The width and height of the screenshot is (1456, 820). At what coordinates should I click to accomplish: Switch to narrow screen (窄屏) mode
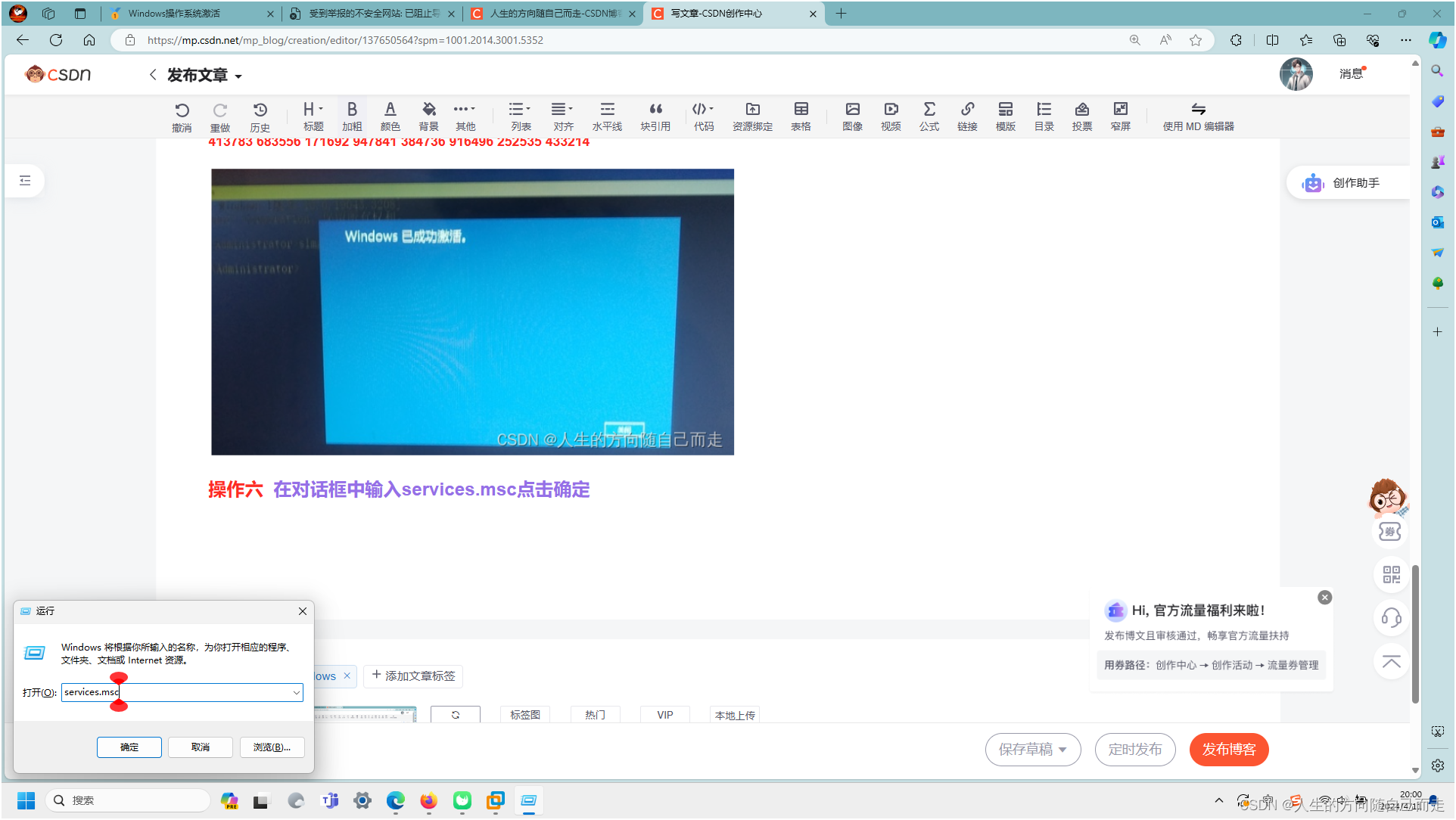point(1121,116)
